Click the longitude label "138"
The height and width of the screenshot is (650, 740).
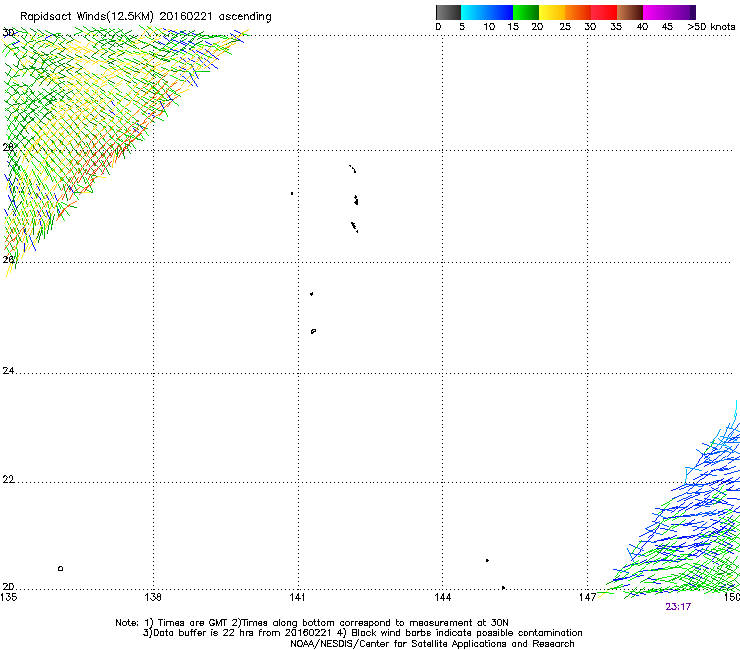[x=153, y=597]
